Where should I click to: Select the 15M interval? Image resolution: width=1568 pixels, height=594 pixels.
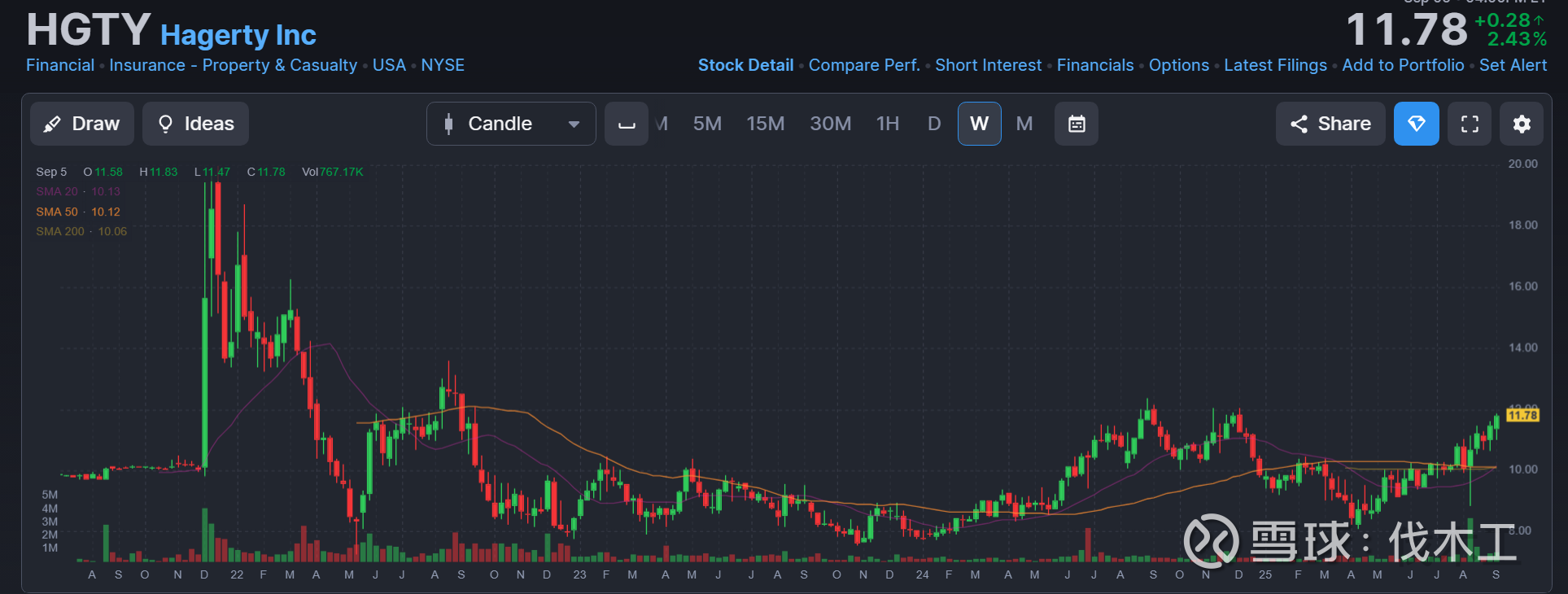pyautogui.click(x=765, y=124)
